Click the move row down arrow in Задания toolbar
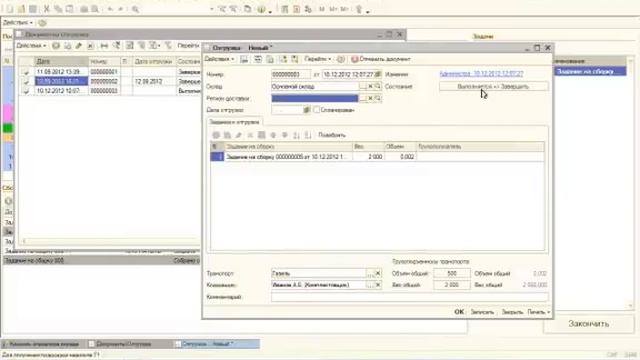640x360 pixels. [x=285, y=135]
